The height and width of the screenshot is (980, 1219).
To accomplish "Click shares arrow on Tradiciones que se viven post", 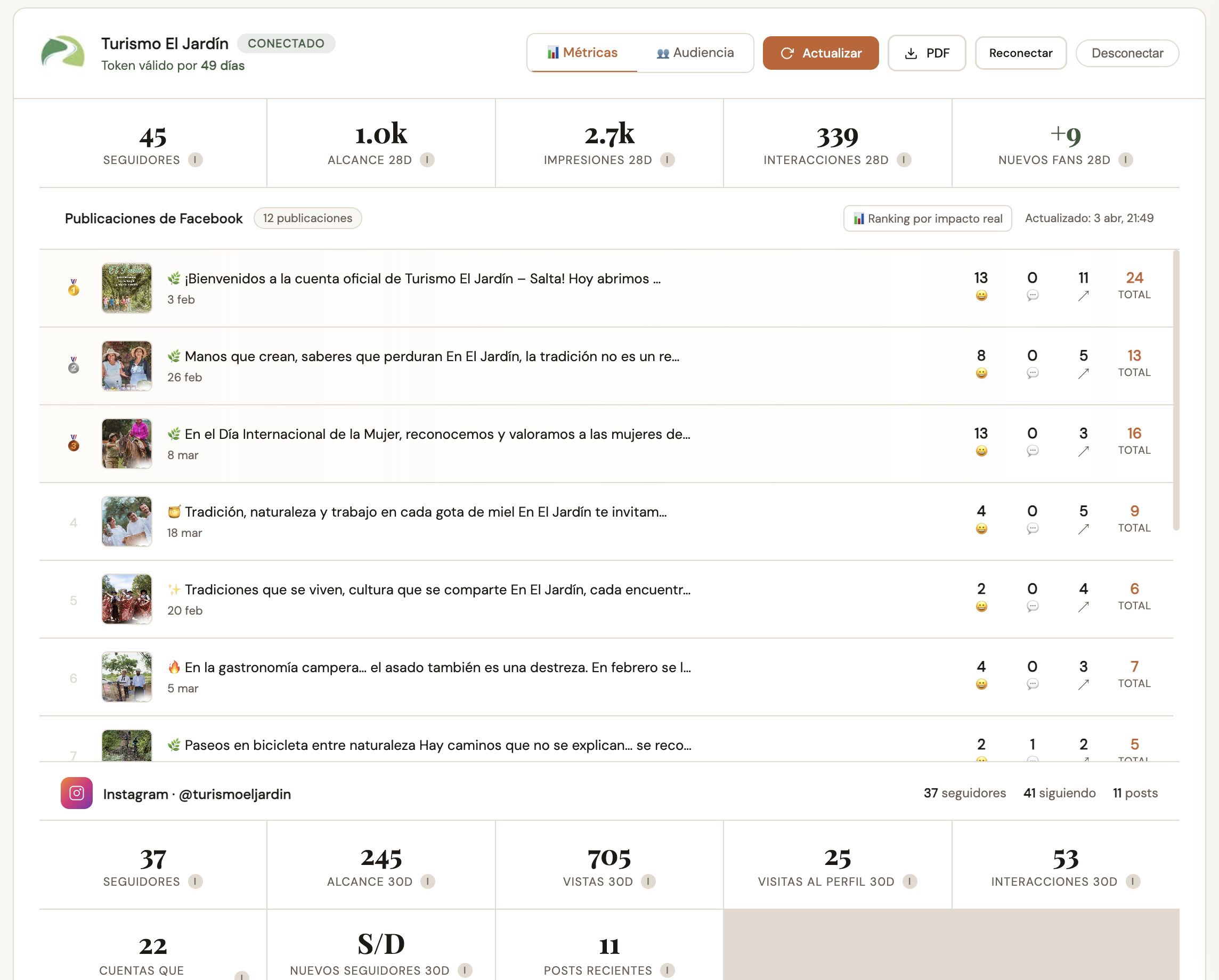I will click(x=1083, y=607).
